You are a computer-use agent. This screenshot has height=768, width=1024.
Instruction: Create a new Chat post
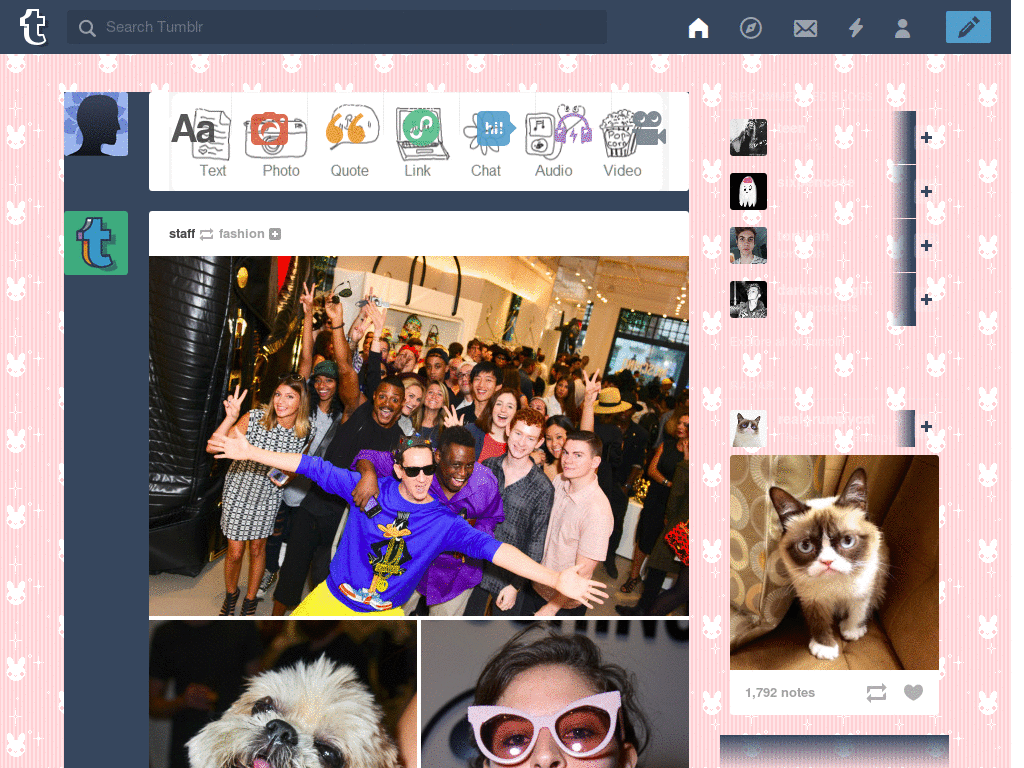pos(489,142)
